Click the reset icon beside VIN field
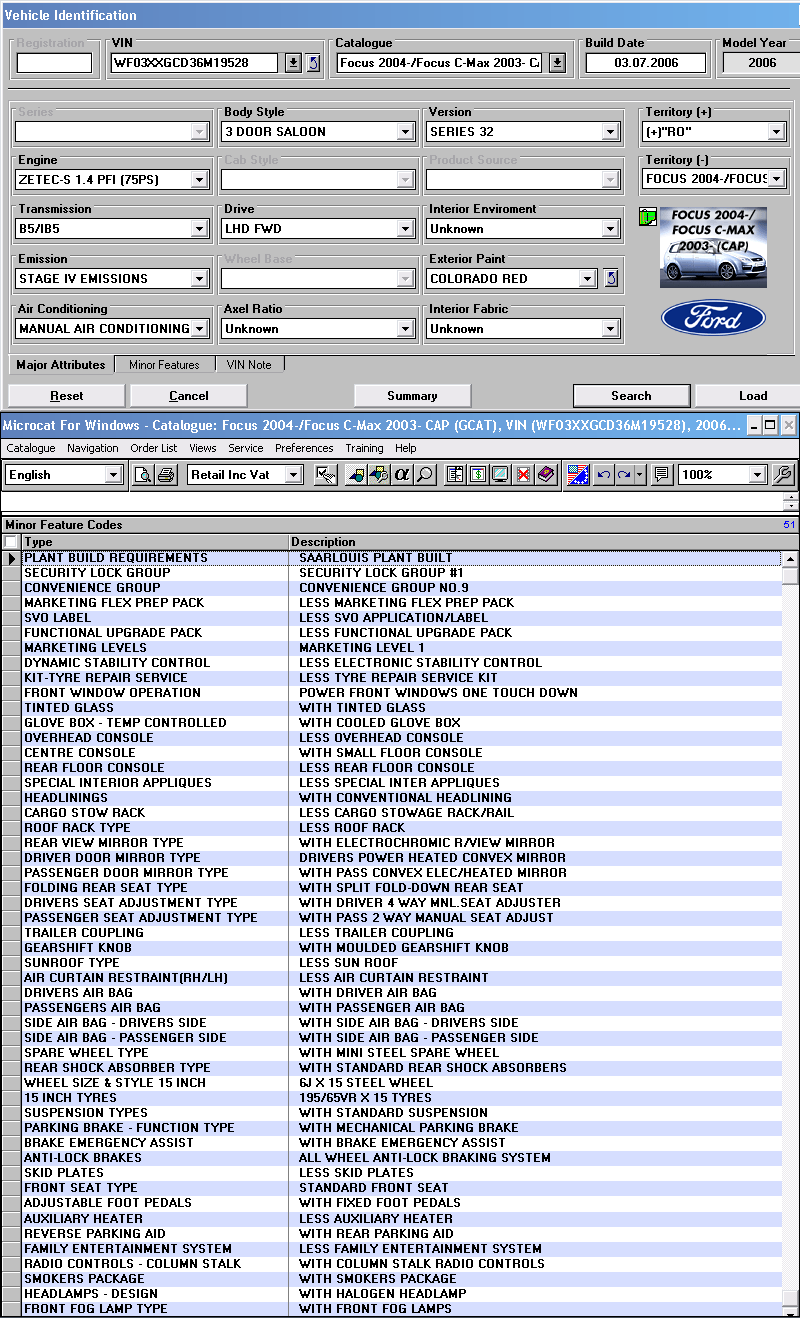This screenshot has width=800, height=1318. point(313,63)
